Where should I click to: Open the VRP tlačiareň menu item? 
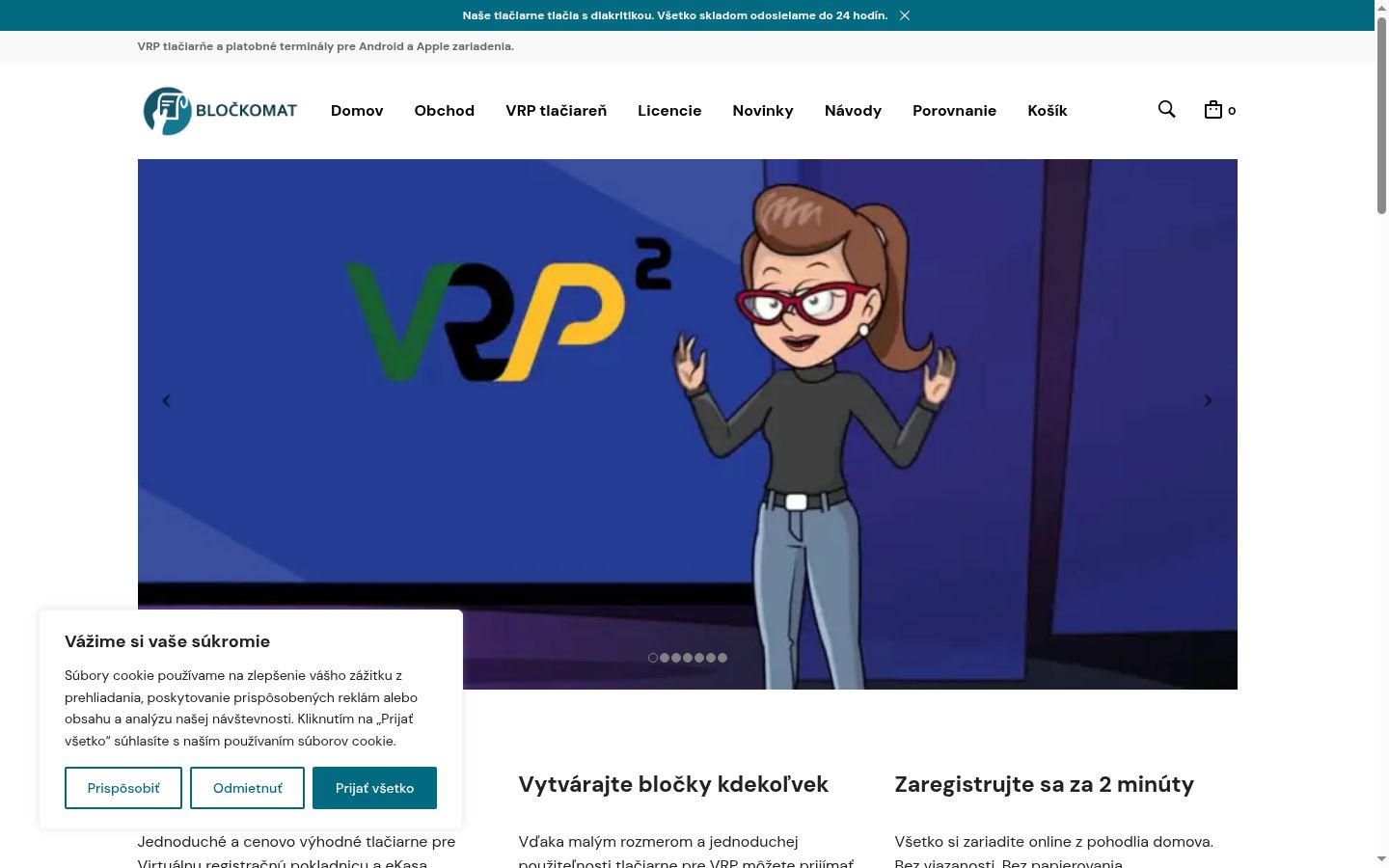557,111
